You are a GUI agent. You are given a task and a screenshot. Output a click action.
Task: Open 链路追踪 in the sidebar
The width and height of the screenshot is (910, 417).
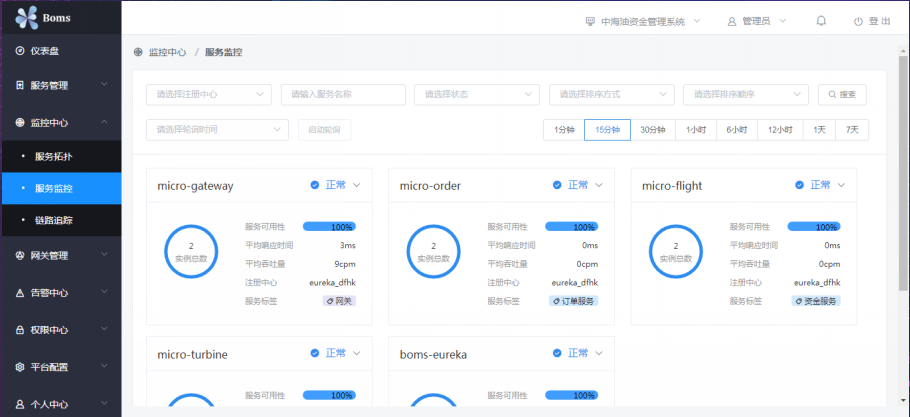tap(62, 220)
